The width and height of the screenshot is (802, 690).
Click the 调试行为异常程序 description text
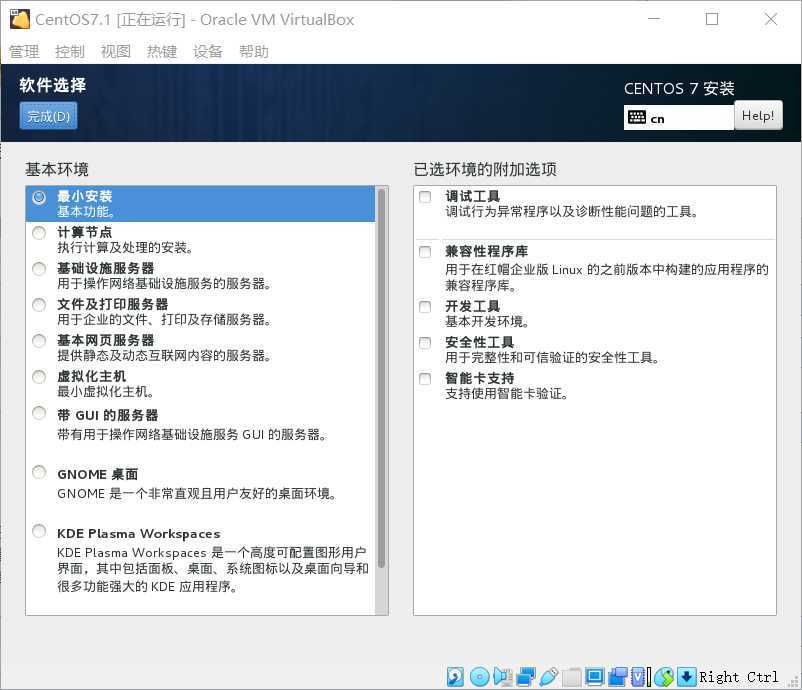click(x=572, y=211)
